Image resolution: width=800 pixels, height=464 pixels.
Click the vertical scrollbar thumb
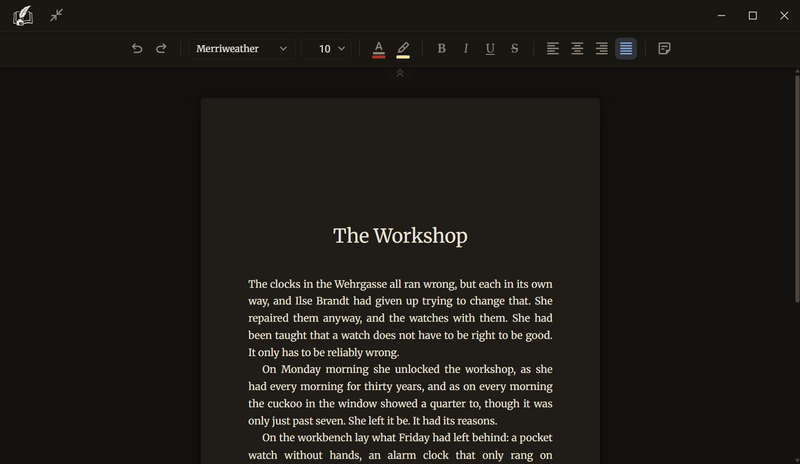pyautogui.click(x=797, y=189)
